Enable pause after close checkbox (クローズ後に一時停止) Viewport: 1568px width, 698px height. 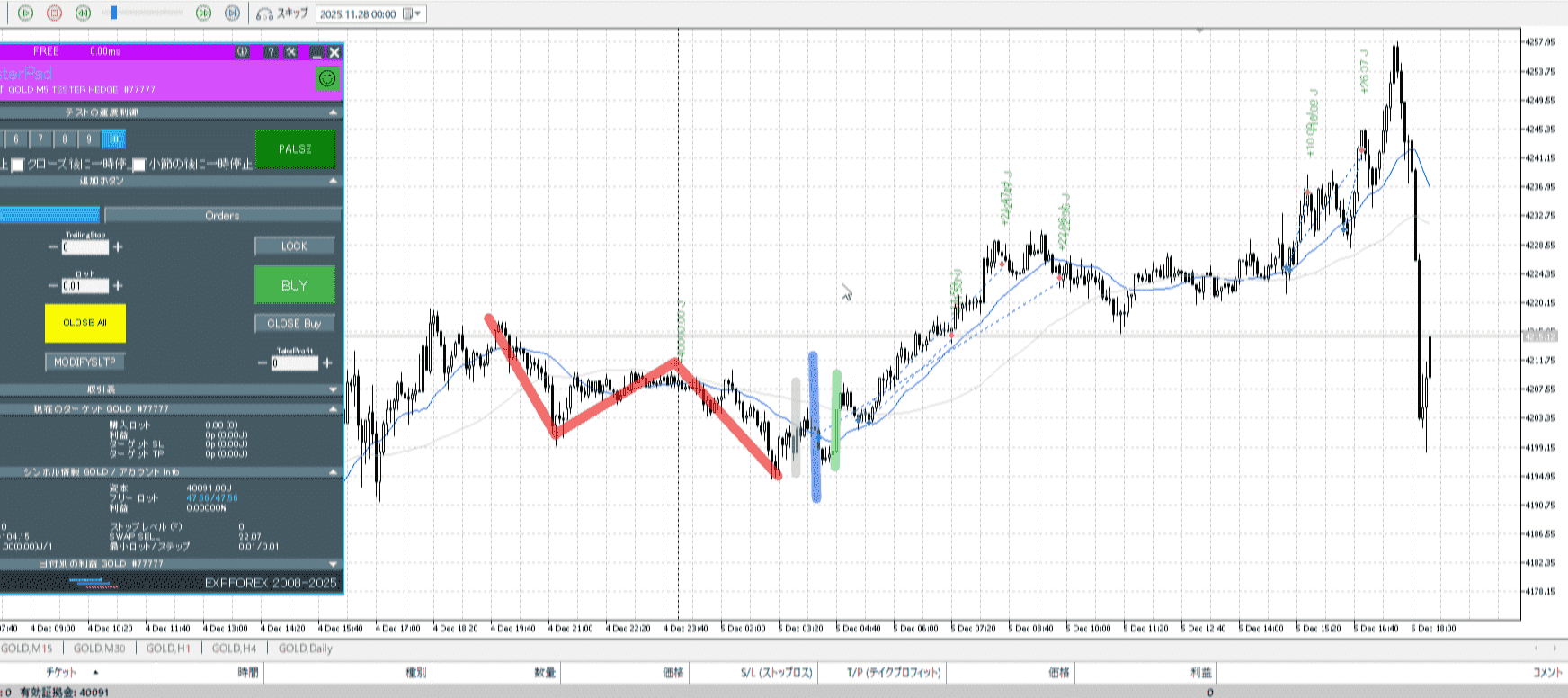pos(18,165)
